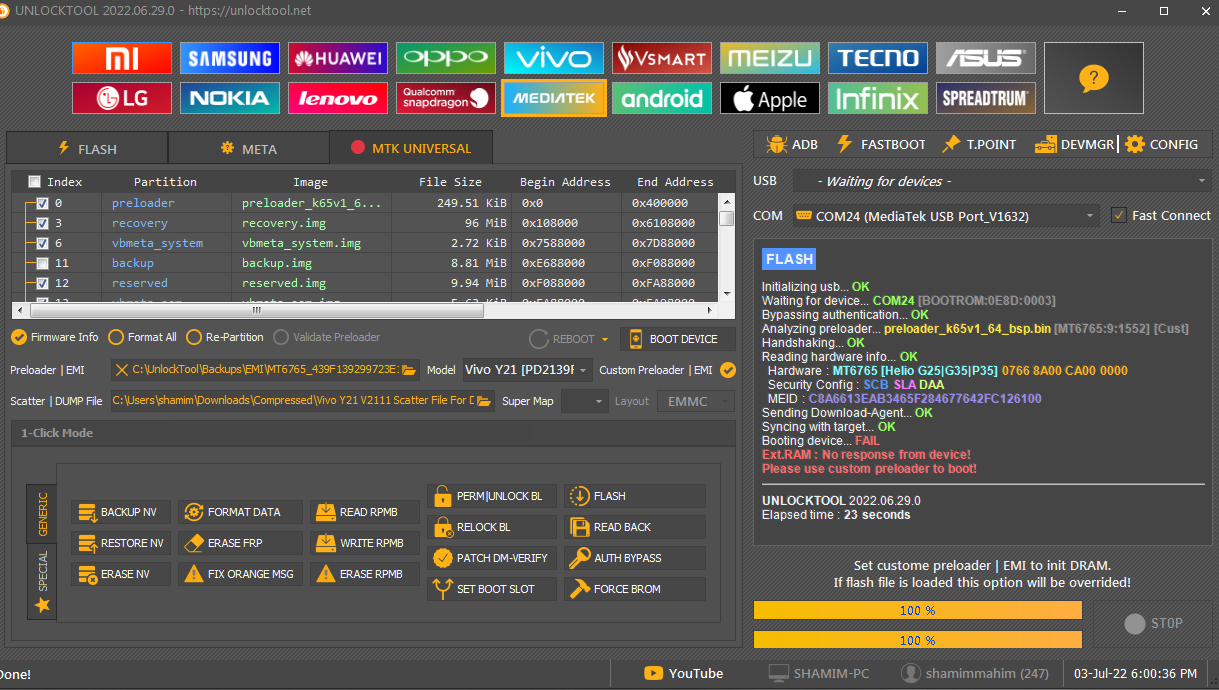The image size is (1219, 690).
Task: Open the Lenovo brand tile
Action: pyautogui.click(x=338, y=98)
